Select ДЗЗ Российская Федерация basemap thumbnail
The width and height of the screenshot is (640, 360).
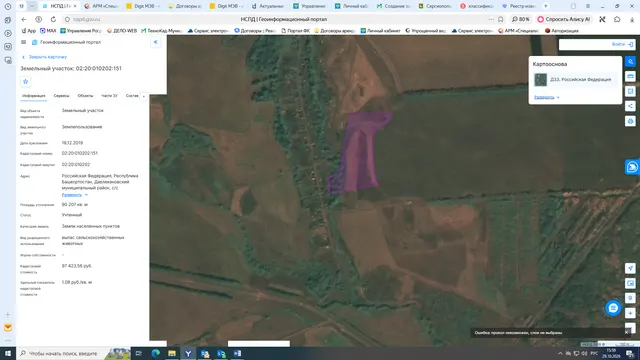pos(540,80)
